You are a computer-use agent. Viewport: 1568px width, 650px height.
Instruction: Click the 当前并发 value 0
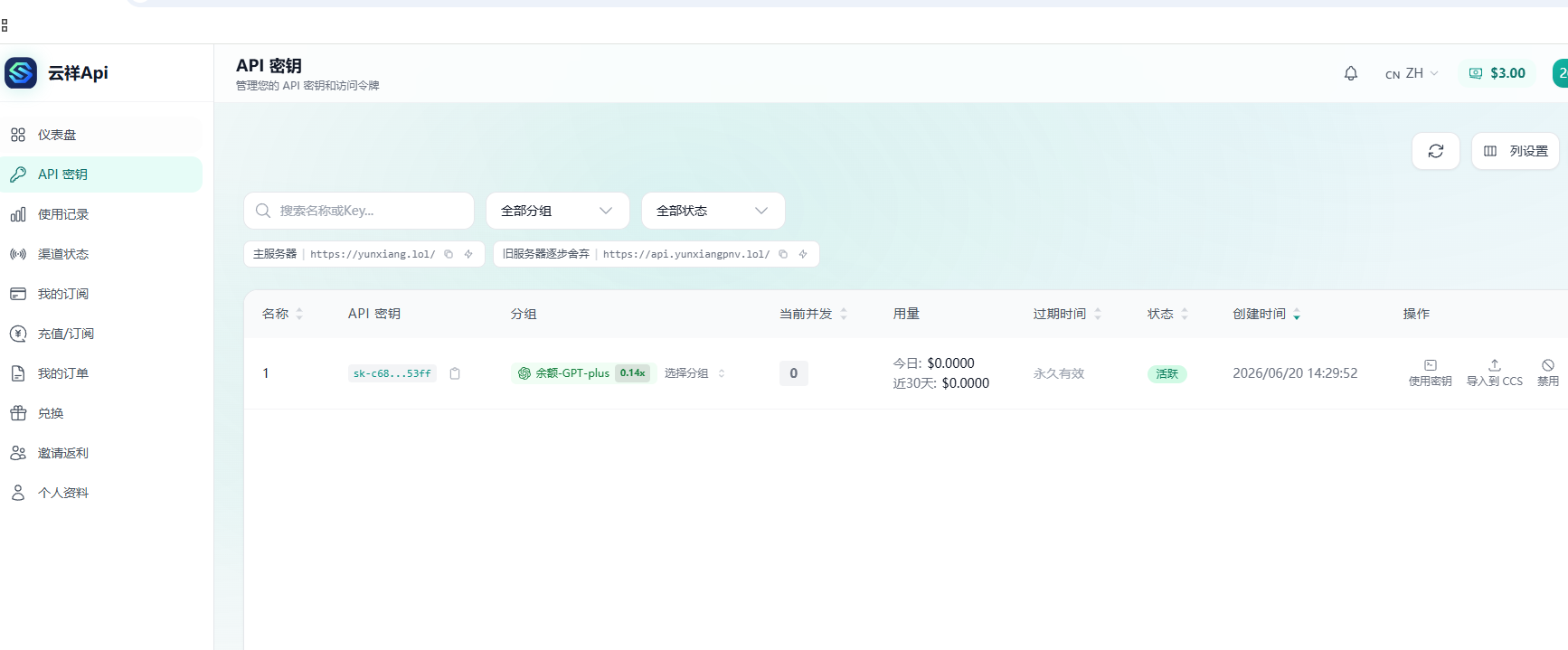pos(794,373)
